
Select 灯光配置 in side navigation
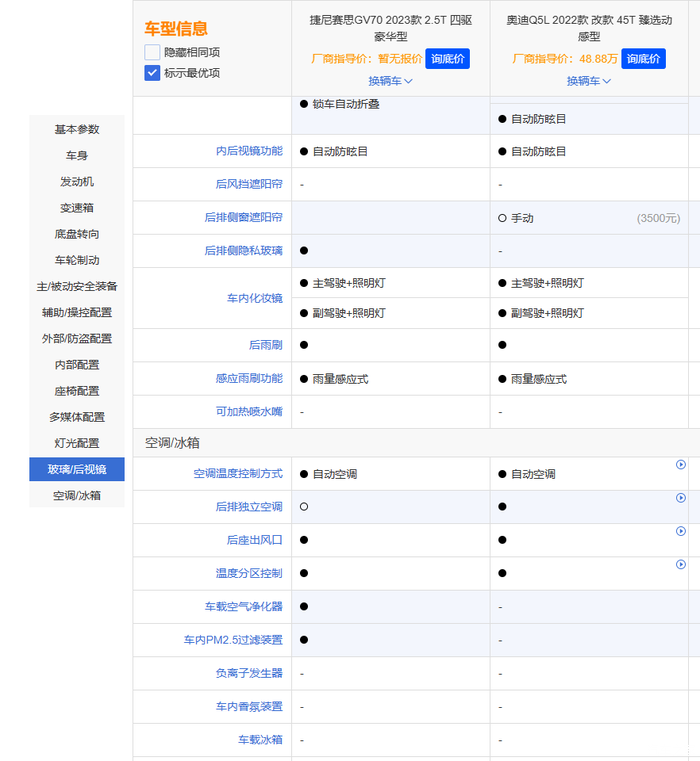[77, 443]
